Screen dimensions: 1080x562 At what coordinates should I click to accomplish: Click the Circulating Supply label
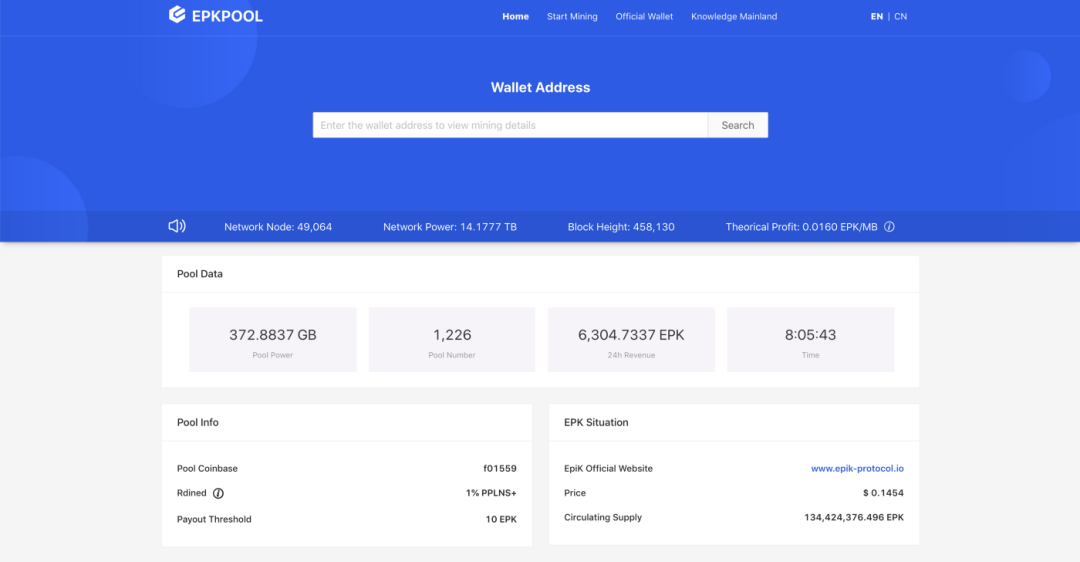click(603, 517)
